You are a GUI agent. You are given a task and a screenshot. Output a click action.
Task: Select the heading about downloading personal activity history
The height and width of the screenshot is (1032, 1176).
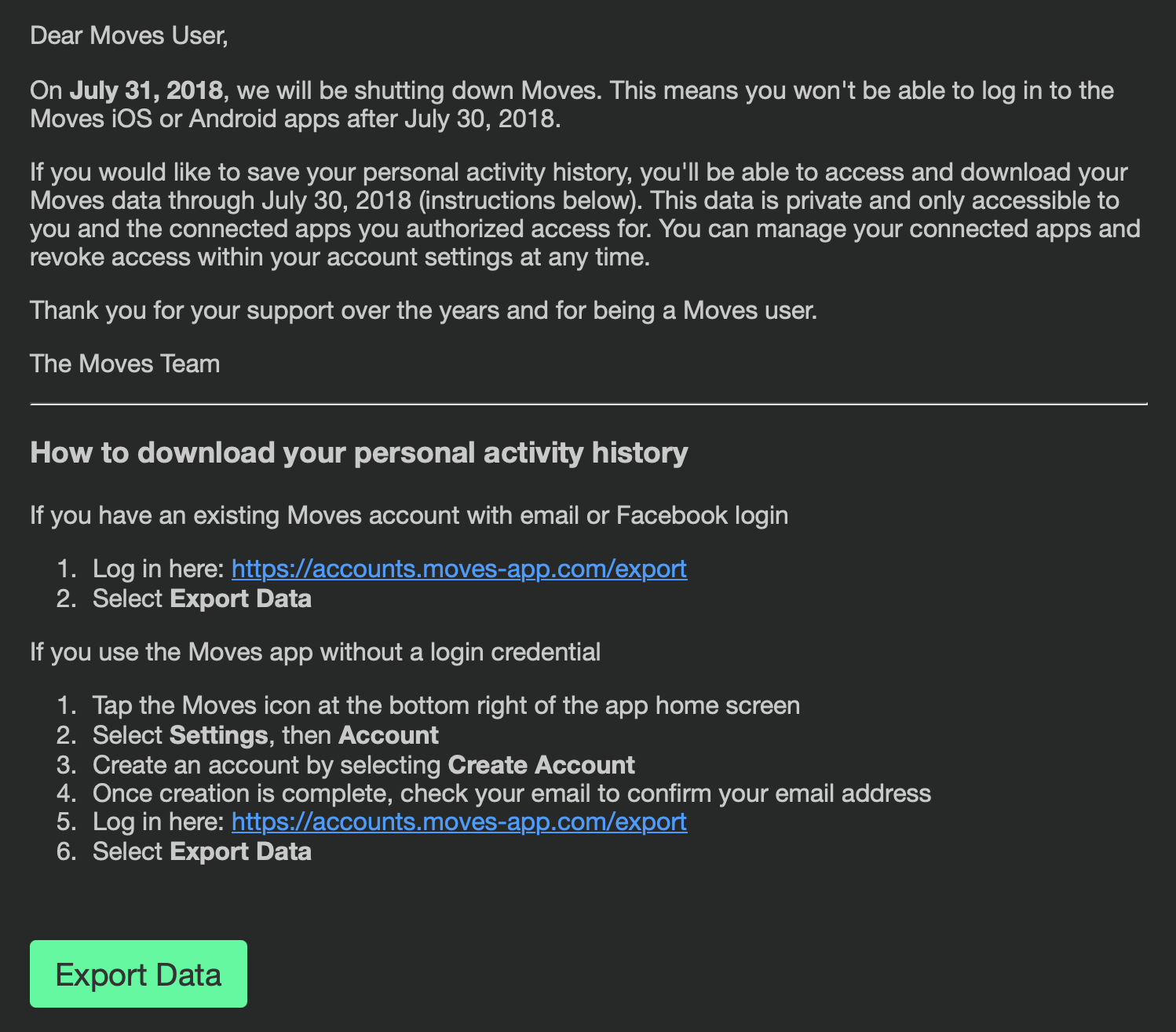coord(358,452)
